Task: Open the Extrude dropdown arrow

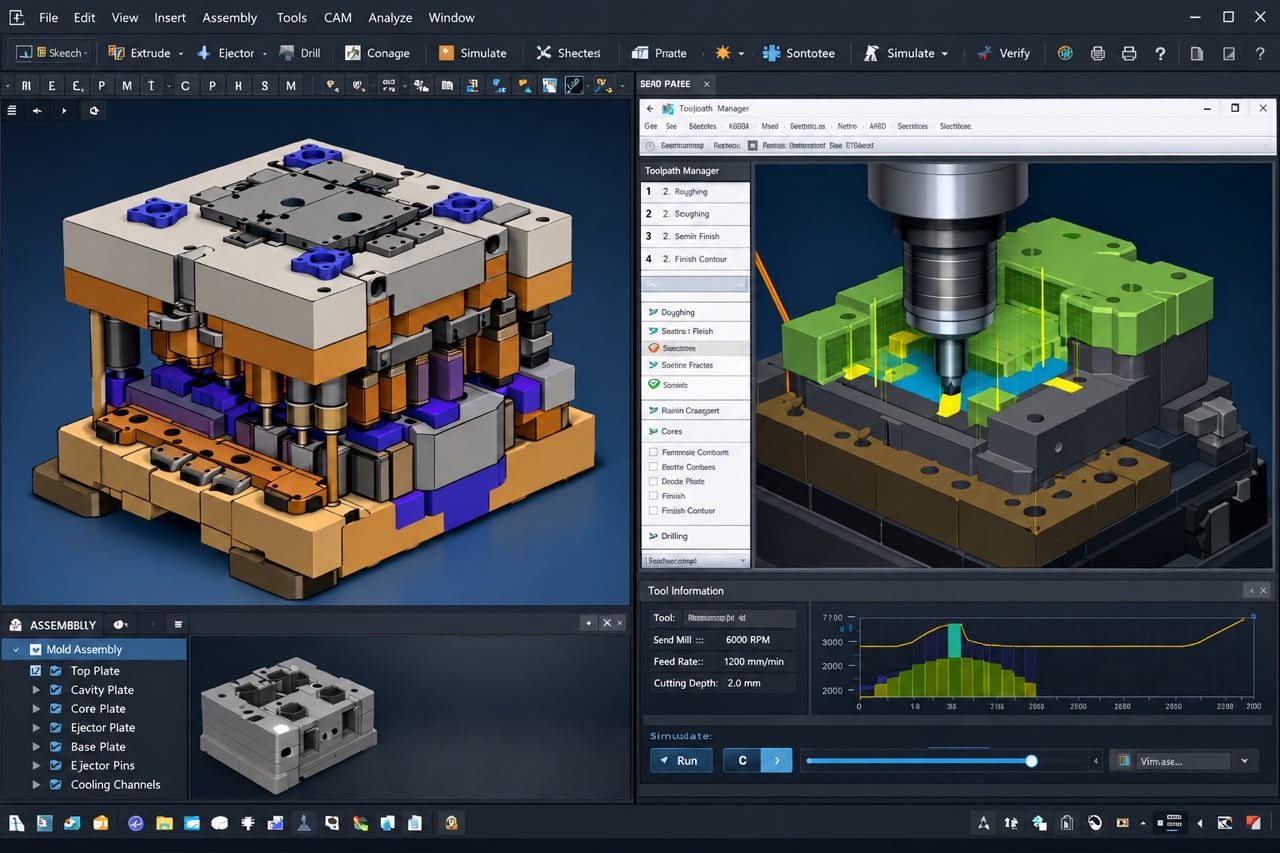Action: 180,54
